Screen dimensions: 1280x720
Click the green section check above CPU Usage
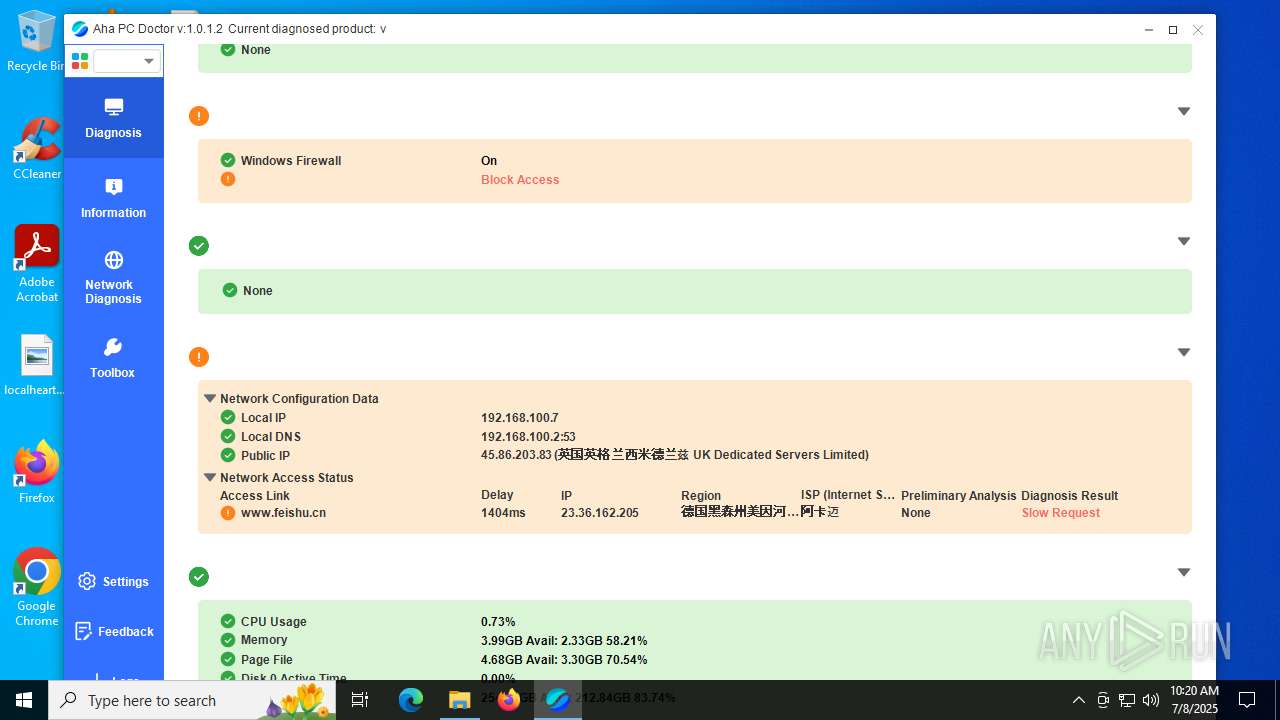point(199,577)
